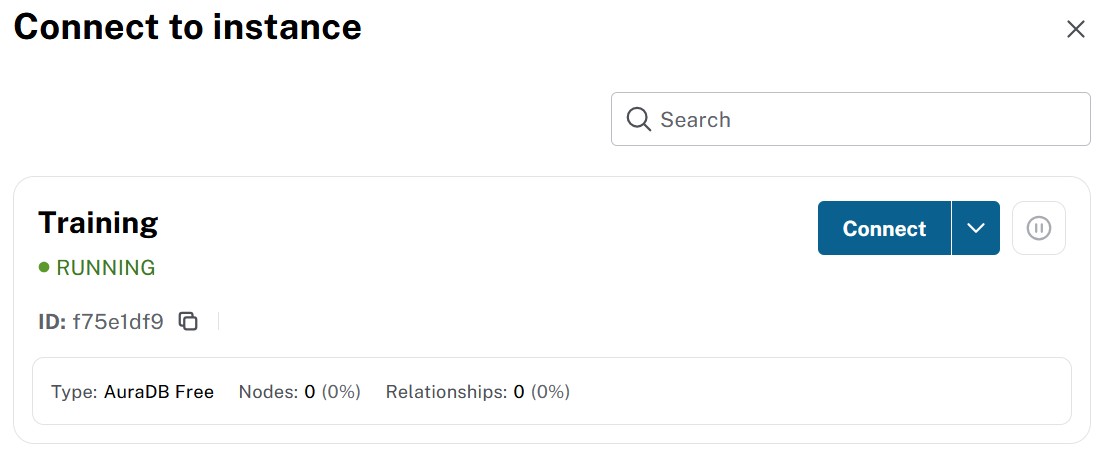
Task: Expand the Connect options dropdown arrow
Action: [976, 229]
